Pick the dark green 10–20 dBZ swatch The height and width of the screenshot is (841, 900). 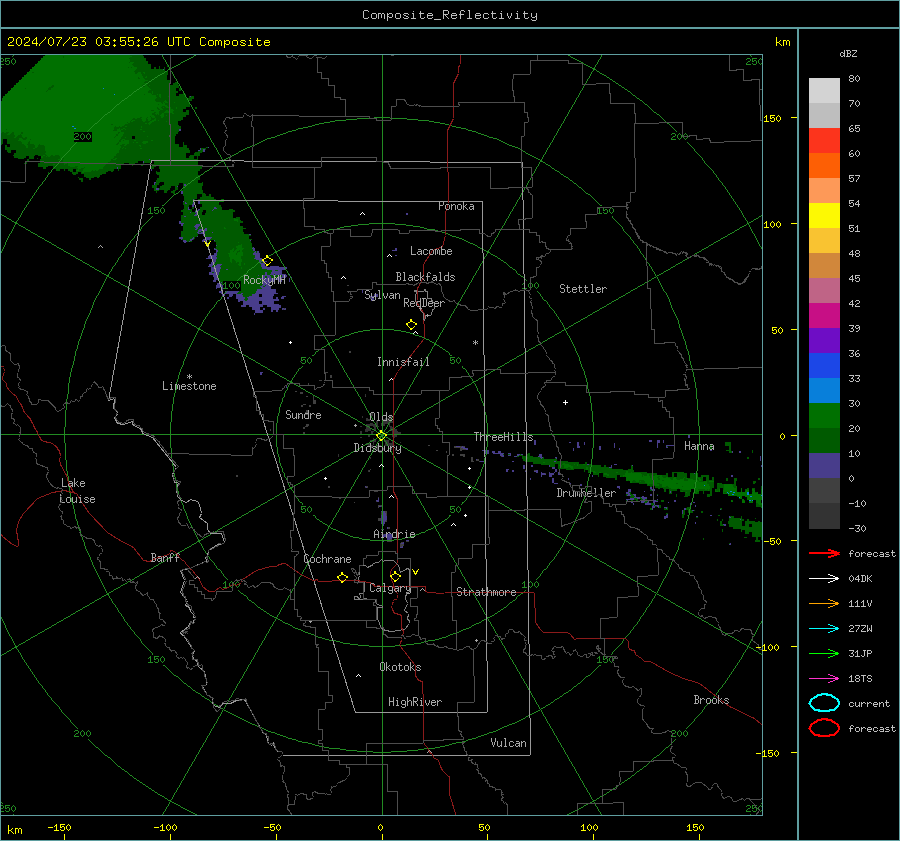coord(824,441)
